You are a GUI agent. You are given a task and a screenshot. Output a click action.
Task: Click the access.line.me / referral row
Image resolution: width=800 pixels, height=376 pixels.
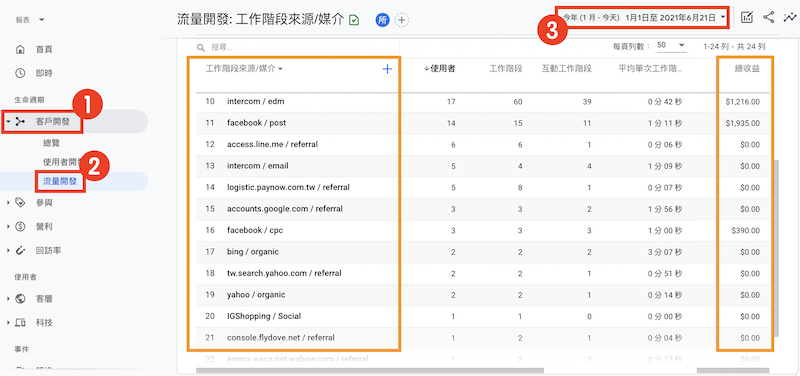[482, 144]
